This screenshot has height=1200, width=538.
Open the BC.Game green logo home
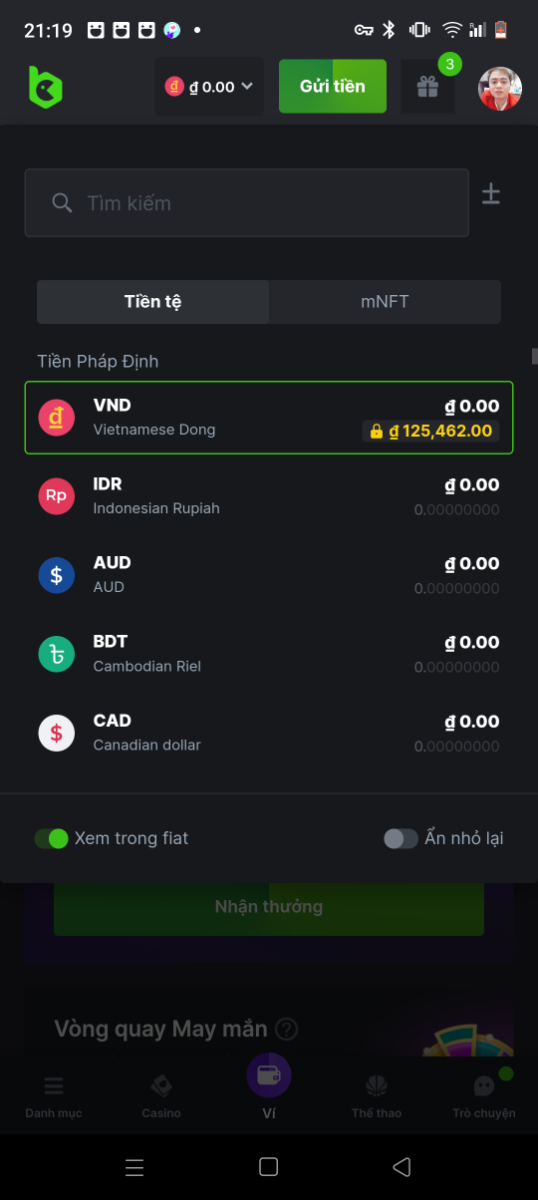[45, 87]
